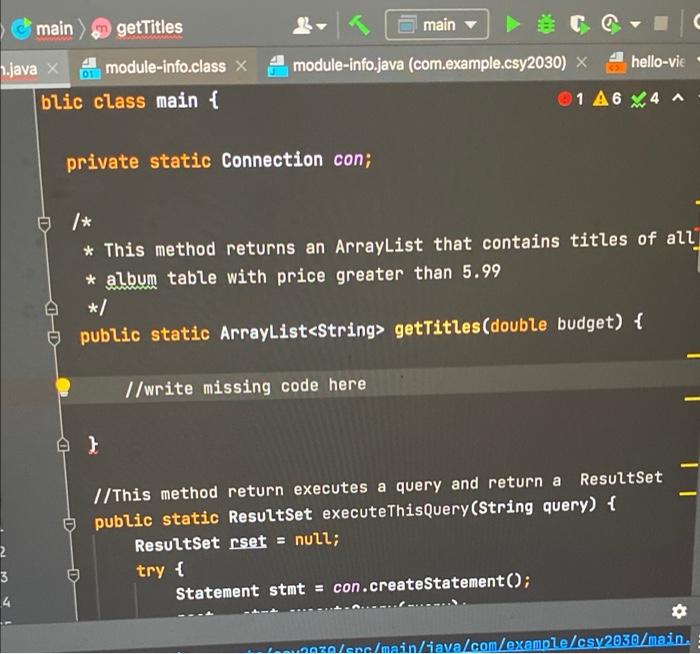This screenshot has height=654, width=700.
Task: Debug main with bug icon
Action: pyautogui.click(x=546, y=24)
